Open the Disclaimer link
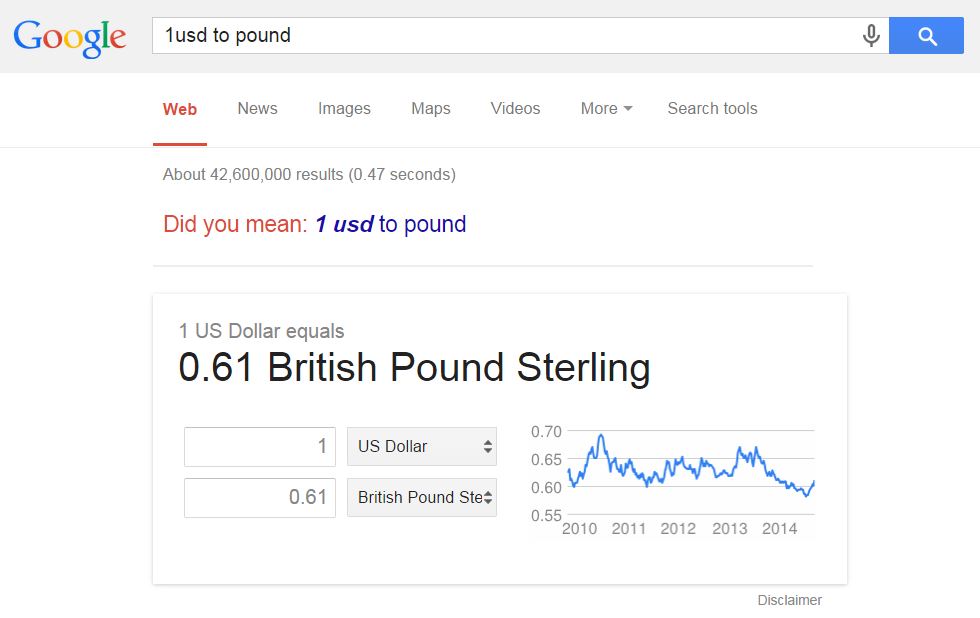The width and height of the screenshot is (980, 618). click(789, 600)
